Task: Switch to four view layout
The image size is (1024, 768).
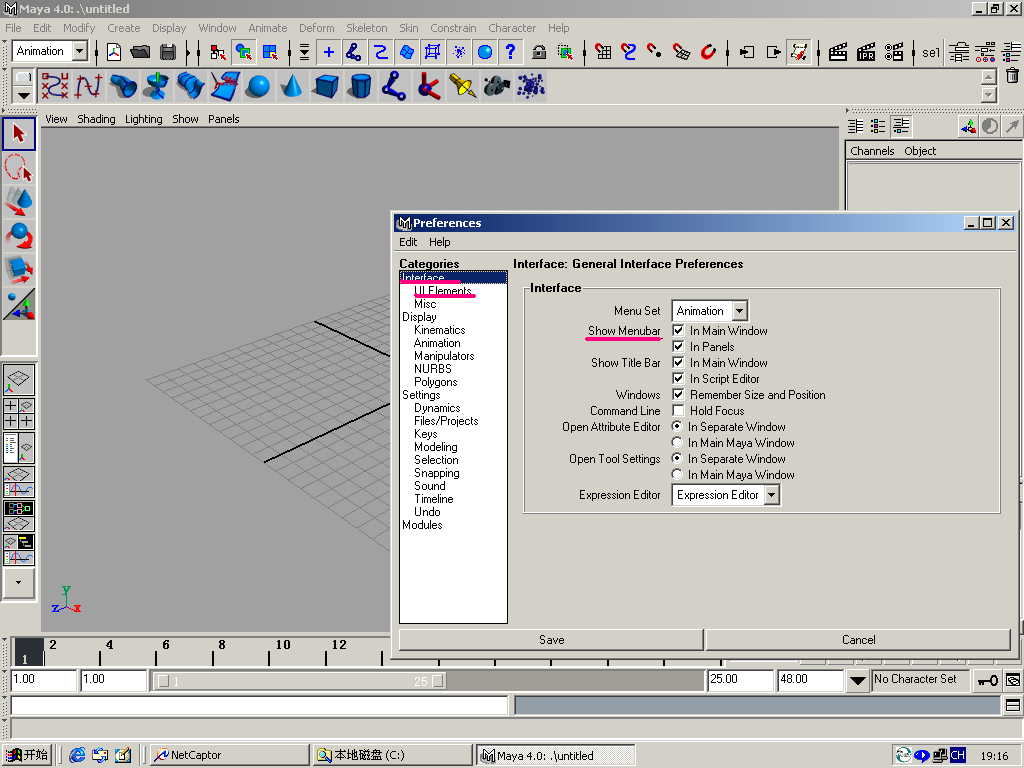Action: tap(18, 413)
